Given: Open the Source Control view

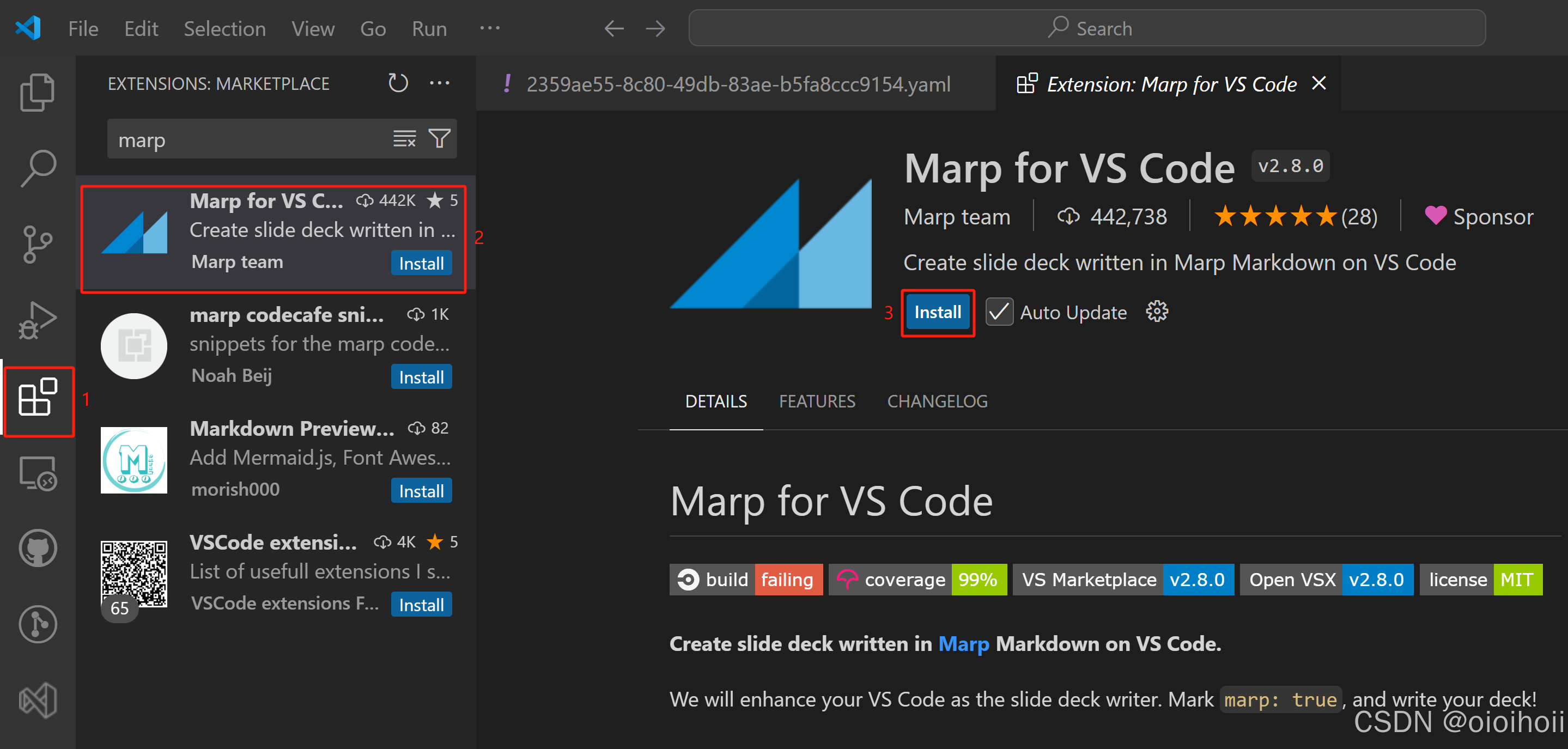Looking at the screenshot, I should click(x=37, y=244).
